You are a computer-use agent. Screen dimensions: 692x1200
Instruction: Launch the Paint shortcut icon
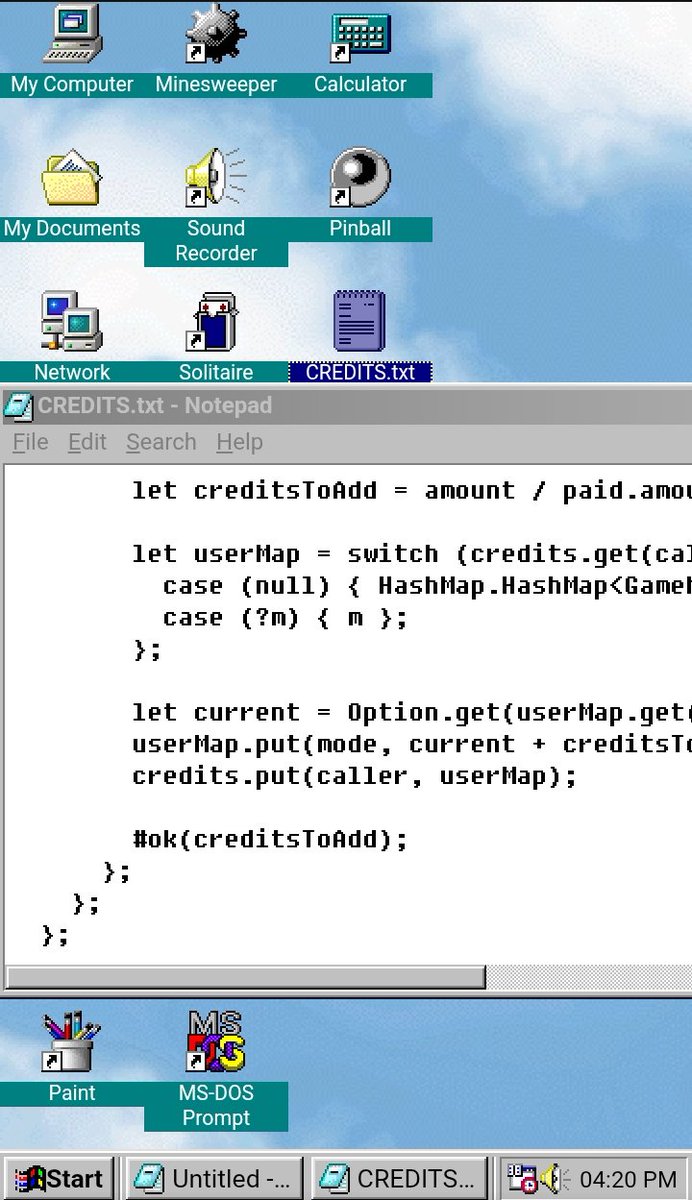pos(72,1043)
